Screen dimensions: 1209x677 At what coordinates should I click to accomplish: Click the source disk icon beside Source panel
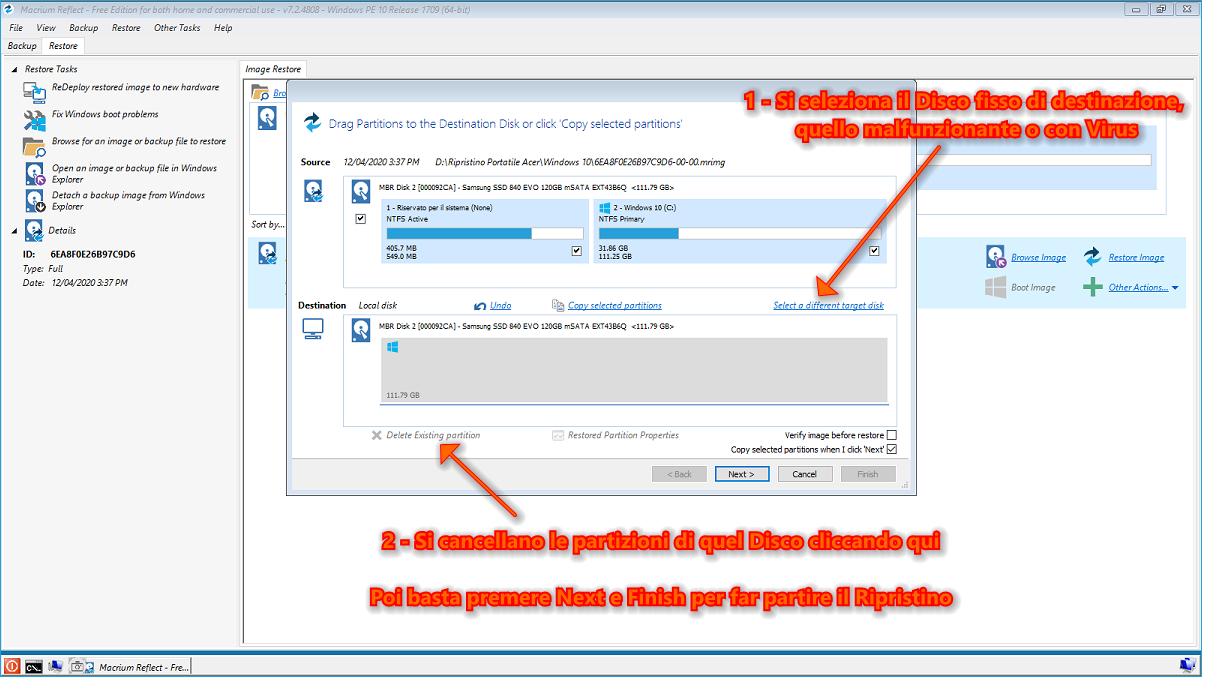tap(314, 192)
